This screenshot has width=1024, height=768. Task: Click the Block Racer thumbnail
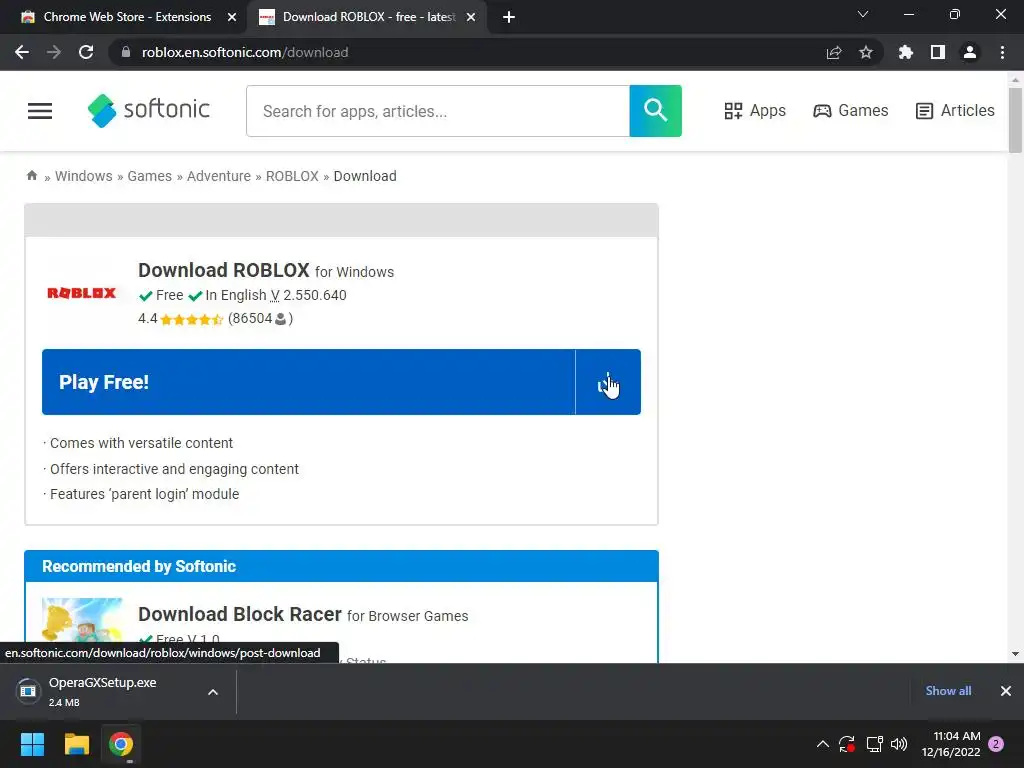pyautogui.click(x=82, y=622)
